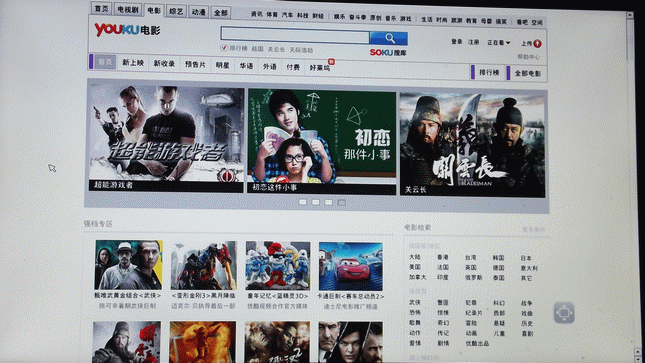Open the 关云长 movie banner
645x363 pixels.
473,144
